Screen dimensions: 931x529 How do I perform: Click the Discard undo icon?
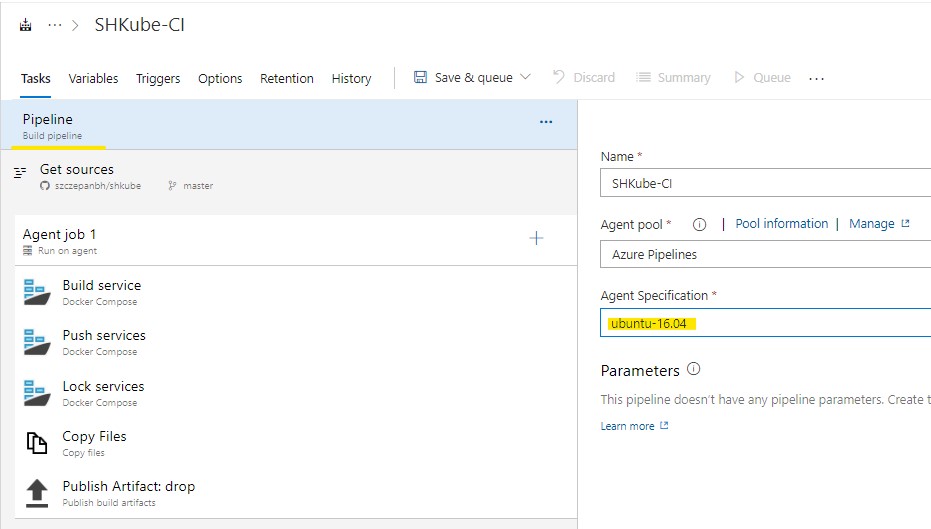coord(559,77)
